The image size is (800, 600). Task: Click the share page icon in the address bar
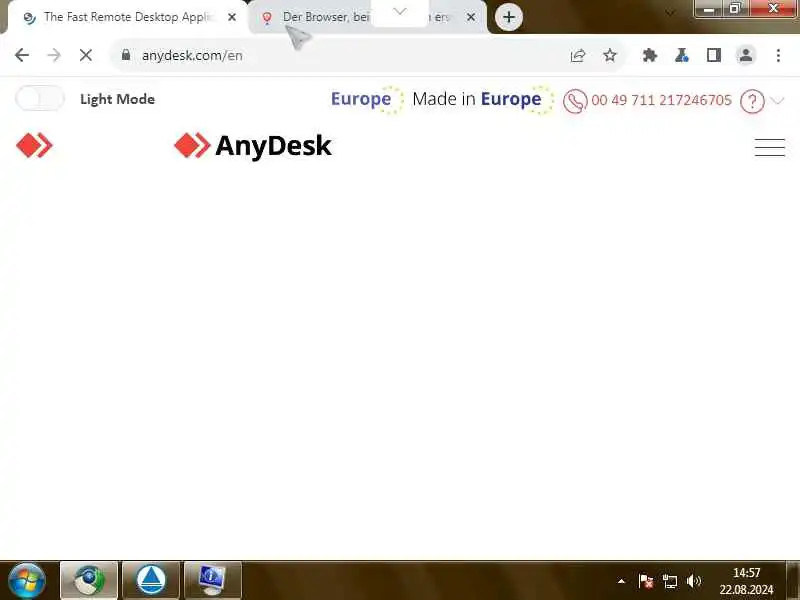(578, 55)
